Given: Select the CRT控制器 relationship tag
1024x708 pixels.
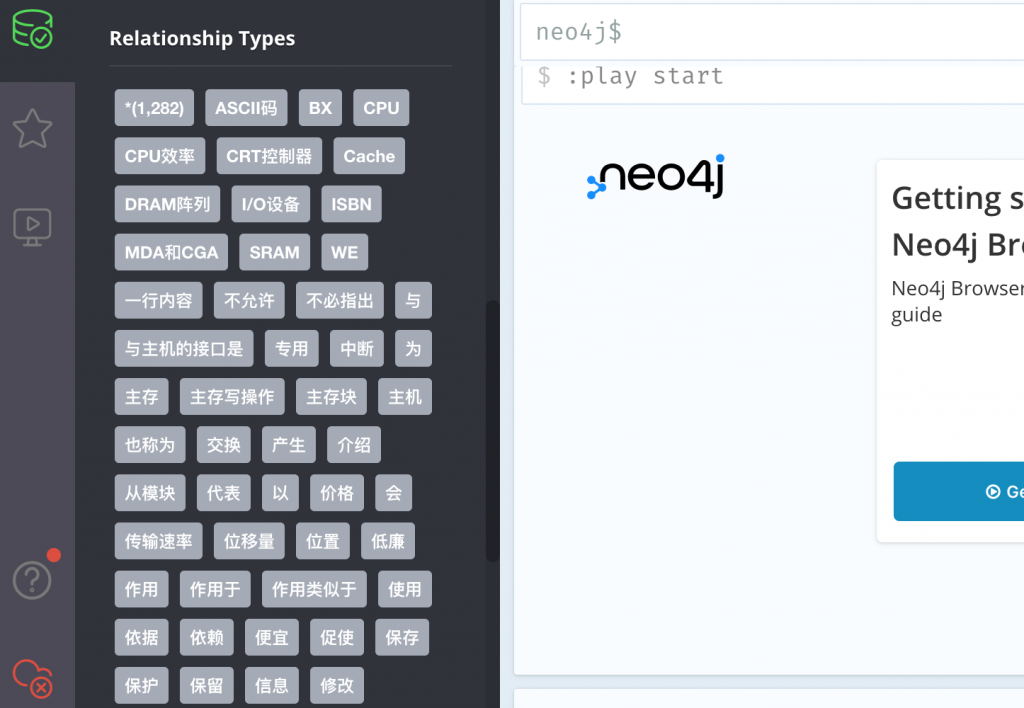Looking at the screenshot, I should point(269,156).
